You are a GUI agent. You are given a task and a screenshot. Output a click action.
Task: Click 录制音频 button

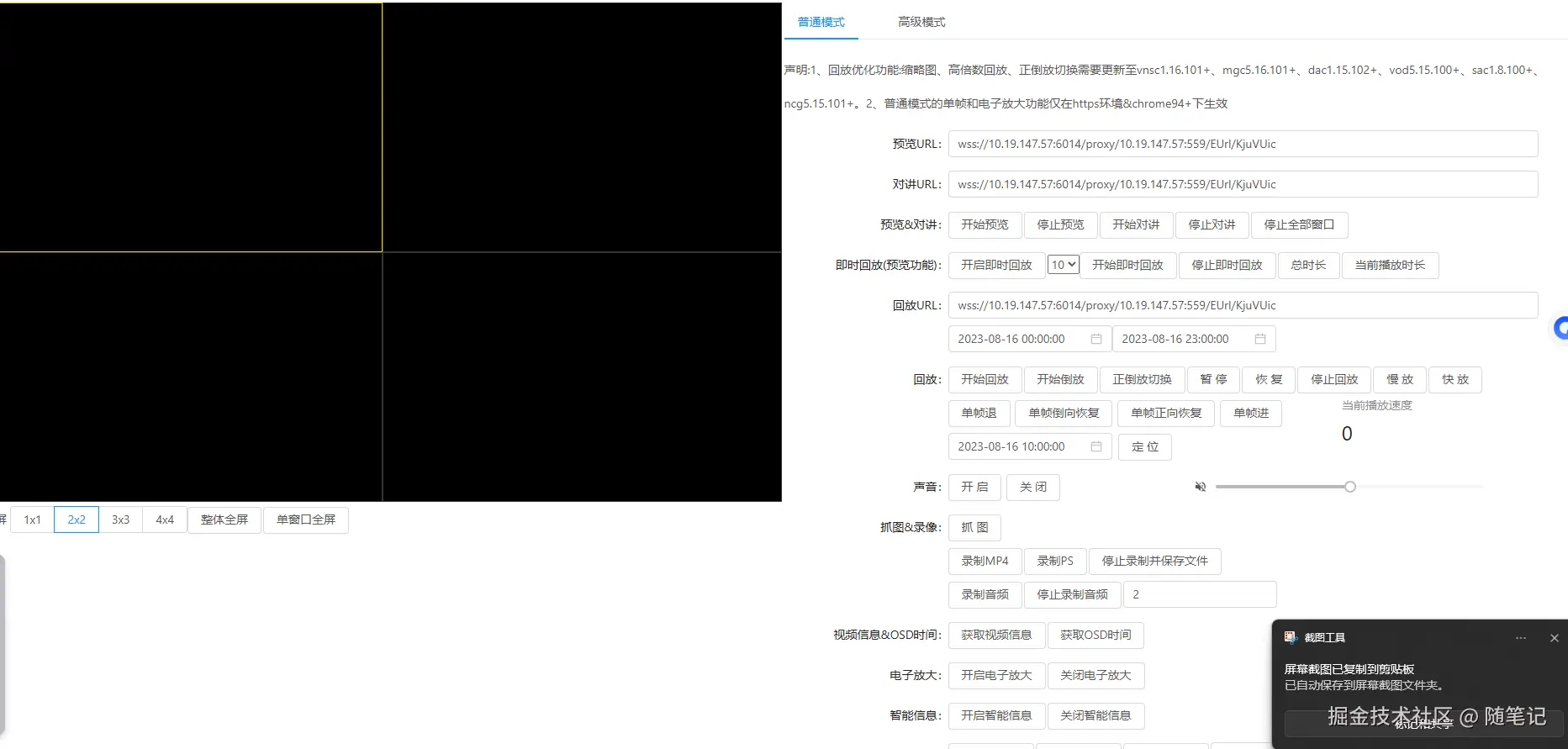(985, 594)
